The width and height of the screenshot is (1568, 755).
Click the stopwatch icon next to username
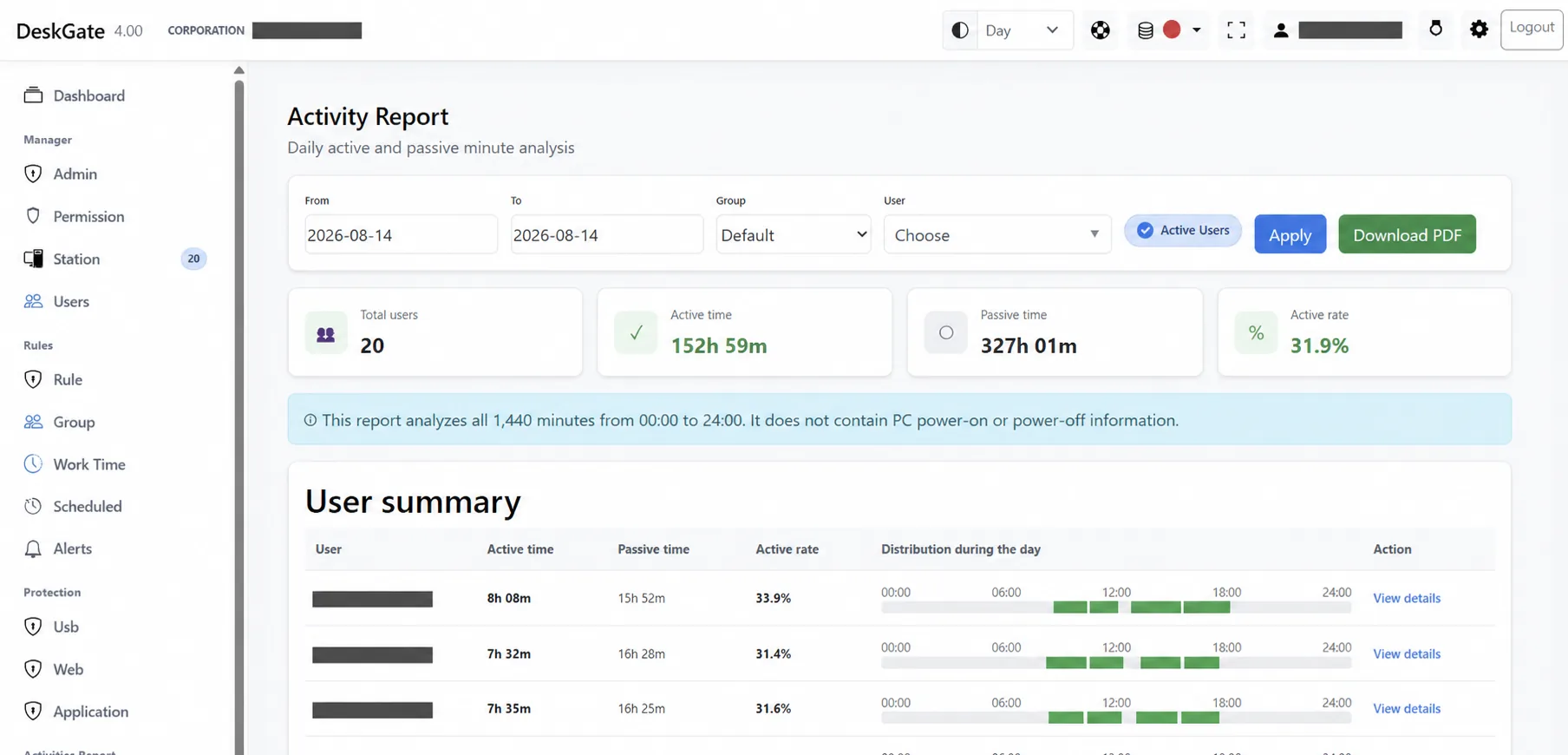tap(1436, 29)
